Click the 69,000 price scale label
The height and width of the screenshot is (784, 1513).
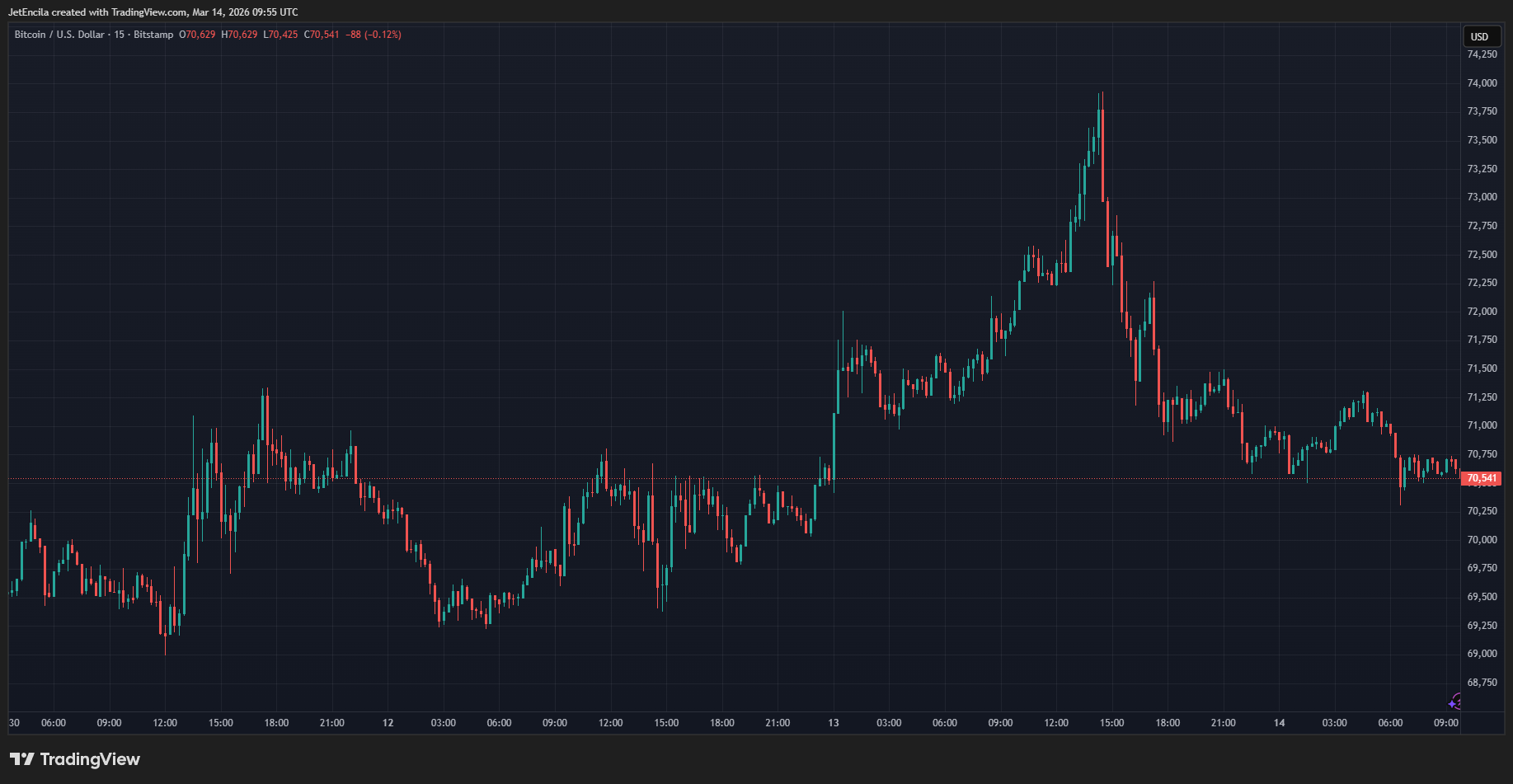tap(1482, 654)
